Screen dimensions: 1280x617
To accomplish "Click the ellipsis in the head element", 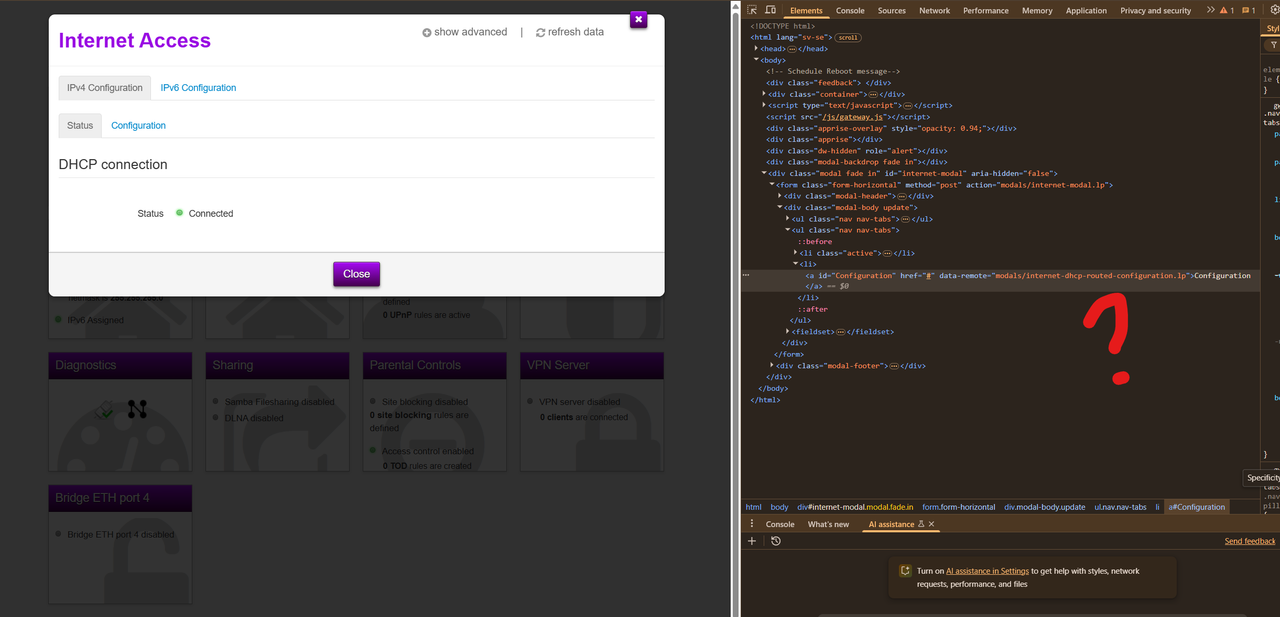I will pyautogui.click(x=792, y=48).
